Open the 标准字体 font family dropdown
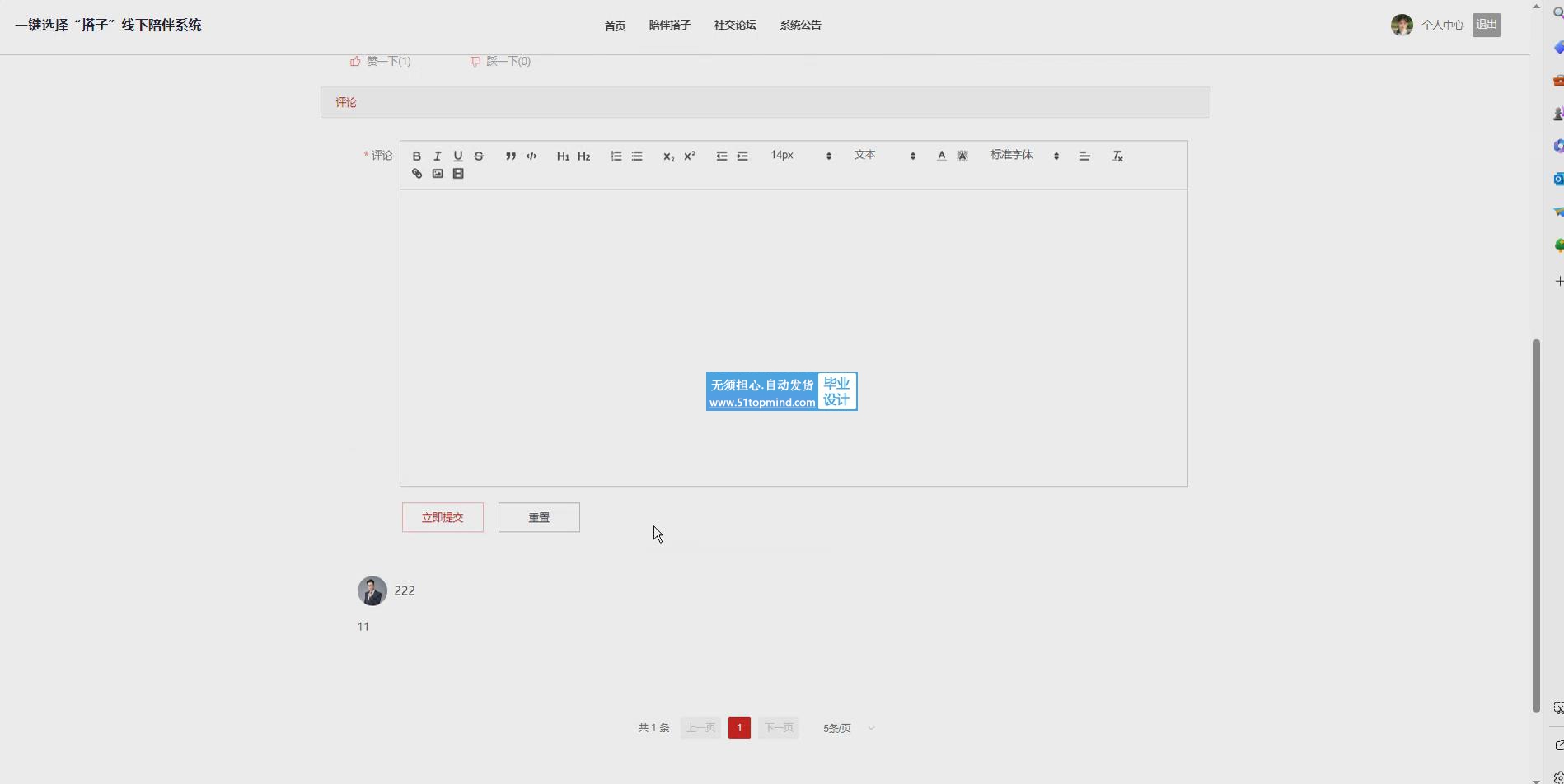Image resolution: width=1564 pixels, height=784 pixels. click(1024, 156)
